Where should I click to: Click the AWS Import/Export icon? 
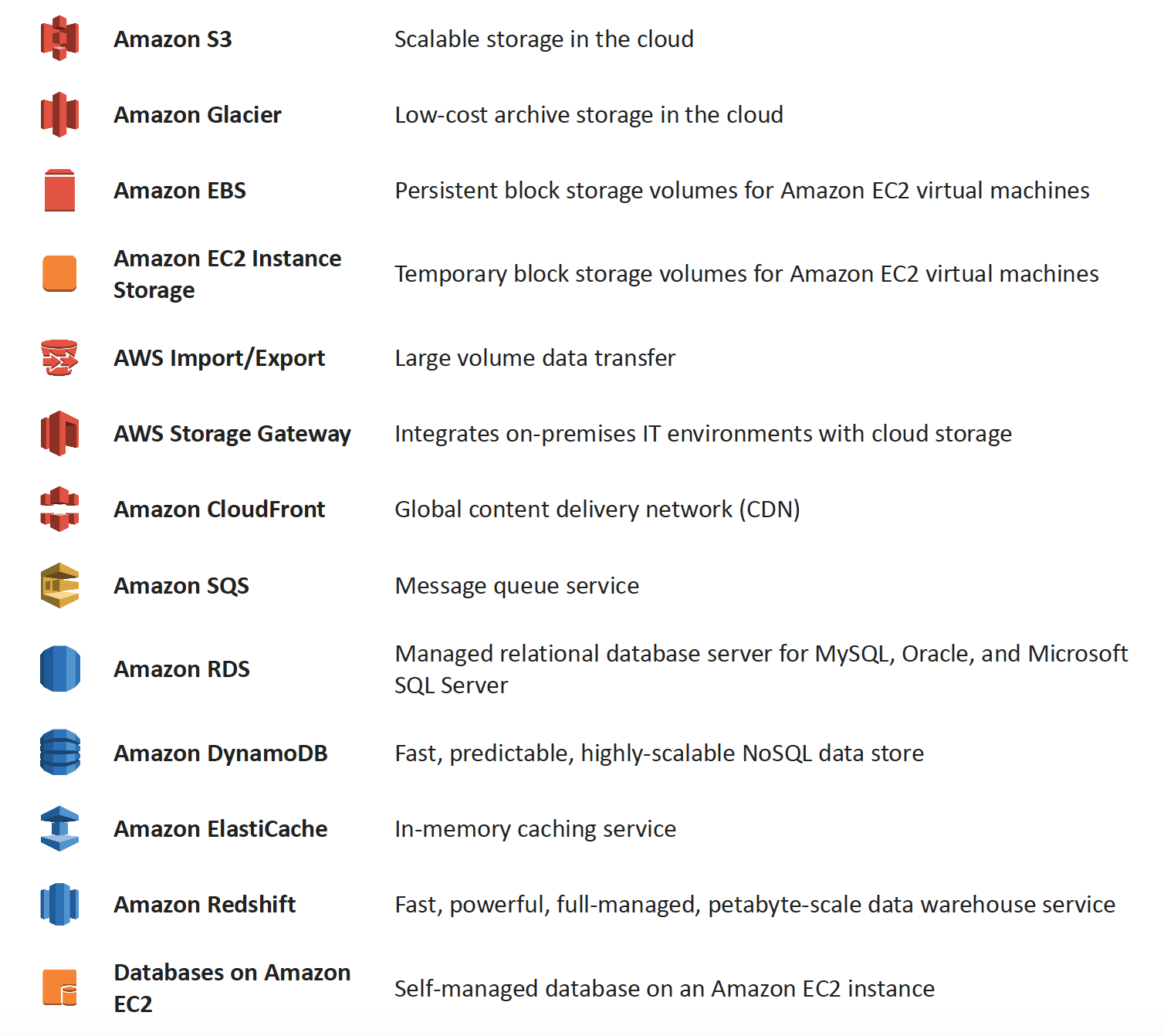pos(59,357)
